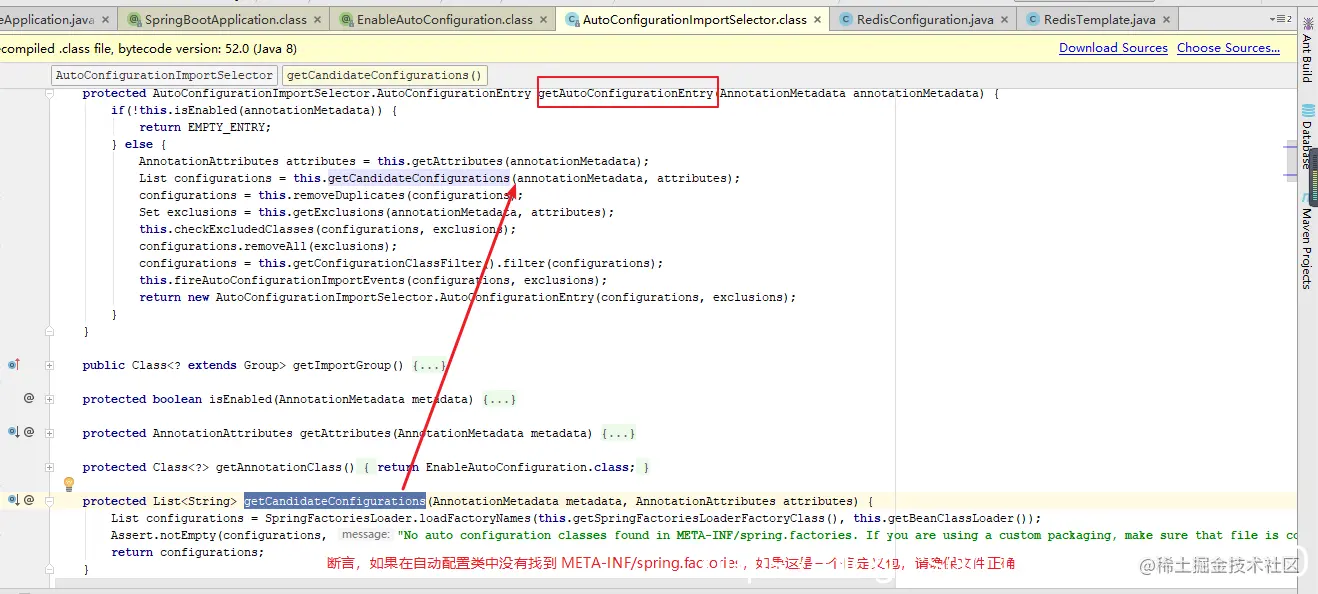The height and width of the screenshot is (594, 1318).
Task: Click the Assert.notEmpty call
Action: click(x=164, y=535)
